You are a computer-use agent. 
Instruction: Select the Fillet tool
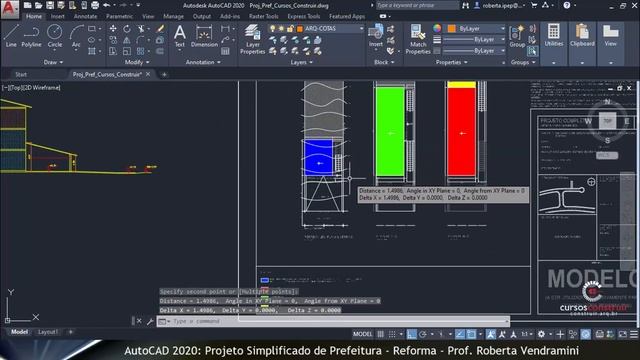[140, 40]
